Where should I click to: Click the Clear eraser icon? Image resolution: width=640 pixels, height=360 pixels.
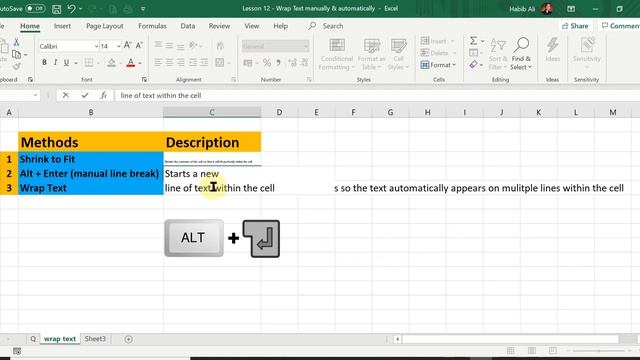pos(473,64)
